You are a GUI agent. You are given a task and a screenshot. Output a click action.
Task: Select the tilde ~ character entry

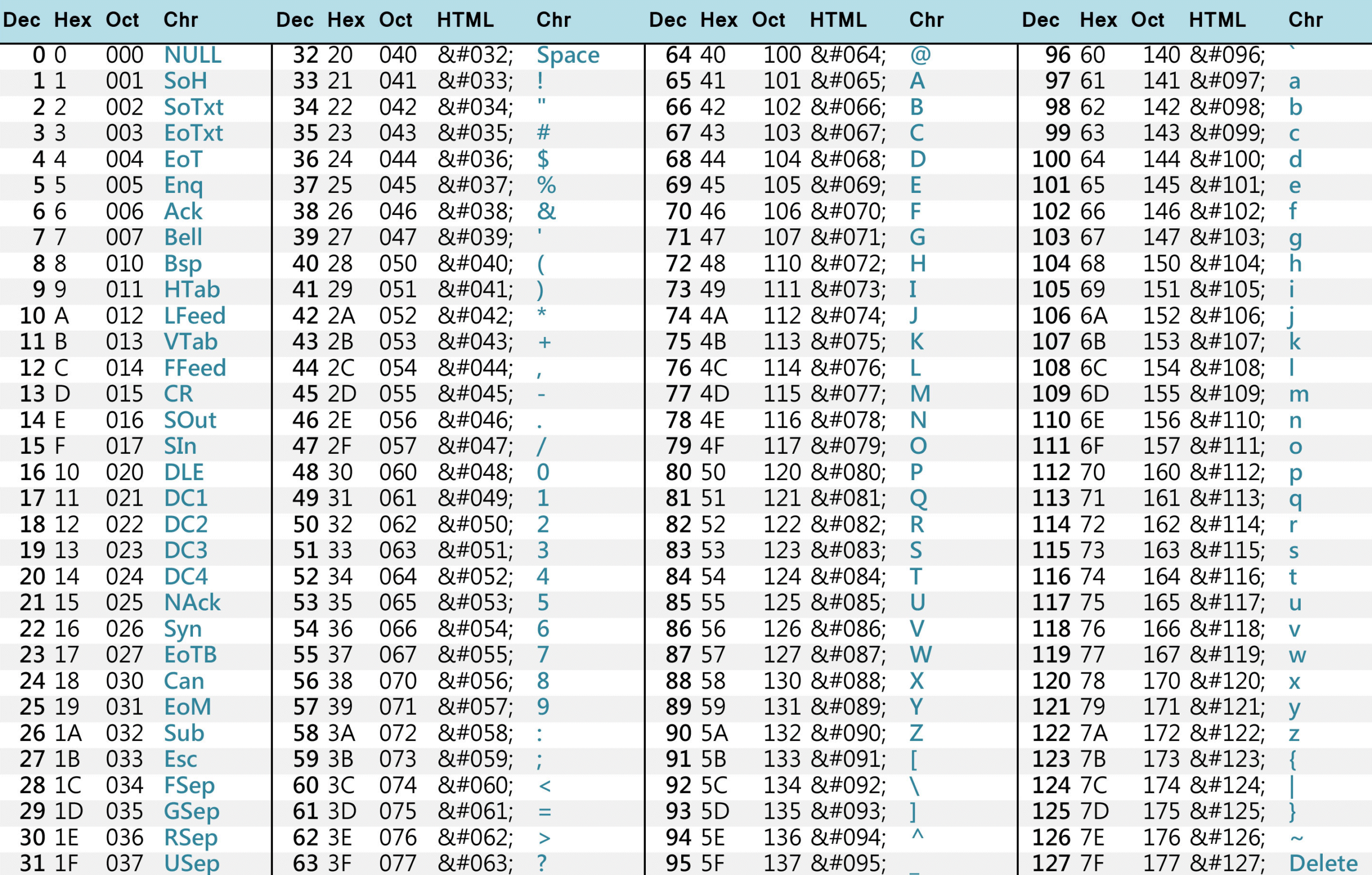click(1296, 837)
